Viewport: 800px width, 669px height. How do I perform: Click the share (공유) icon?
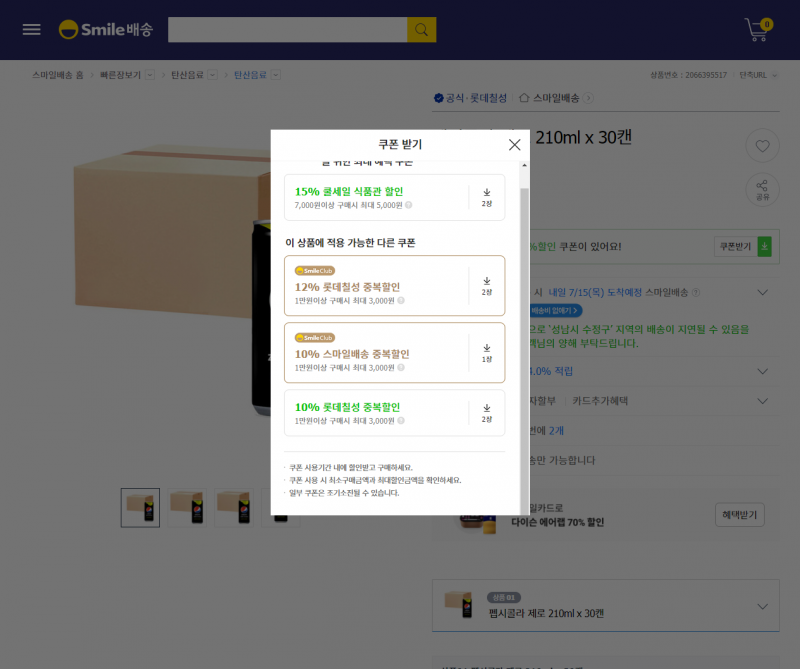[x=762, y=190]
